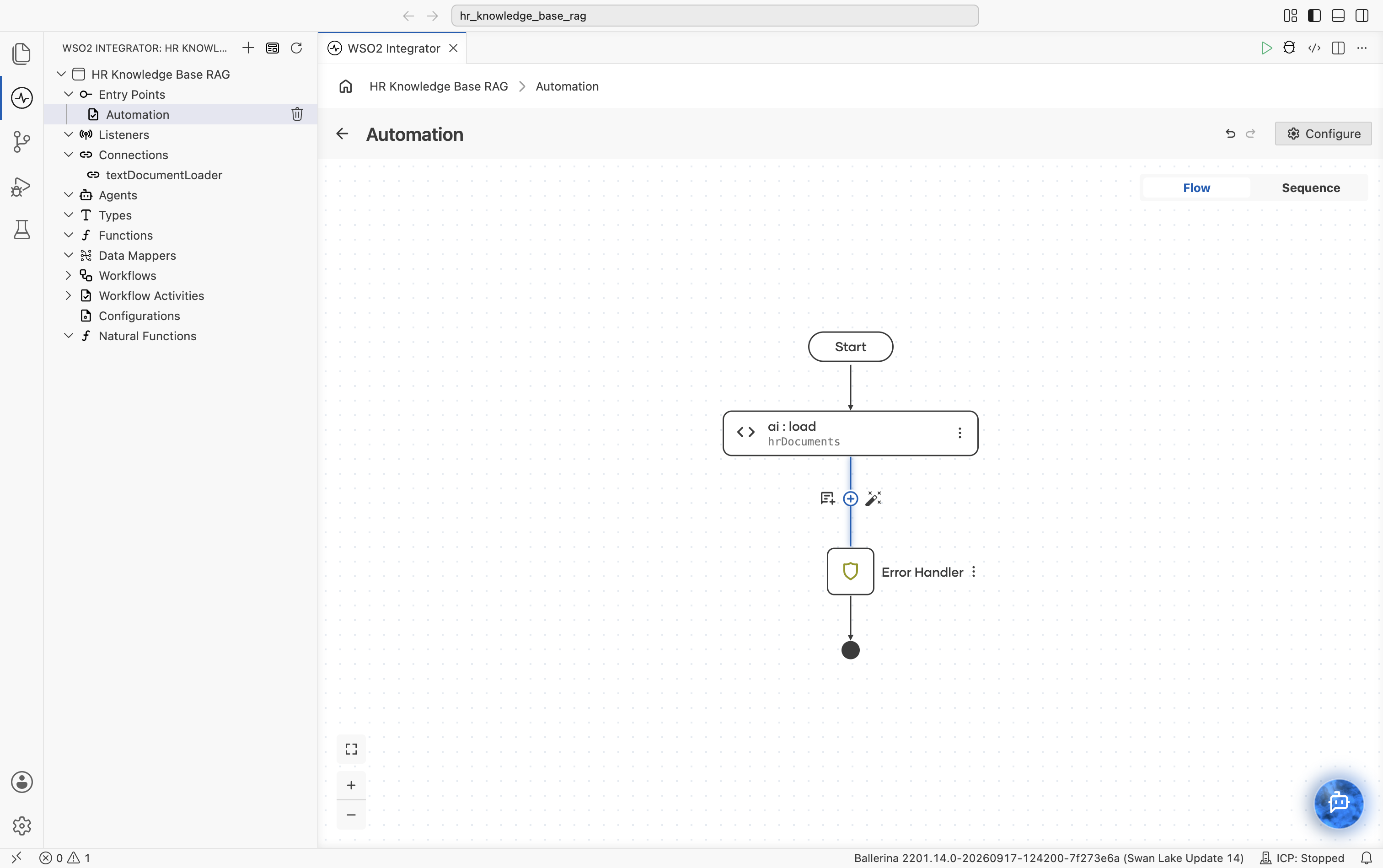The height and width of the screenshot is (868, 1383).
Task: Open the AI chat assistant bubble
Action: point(1339,803)
